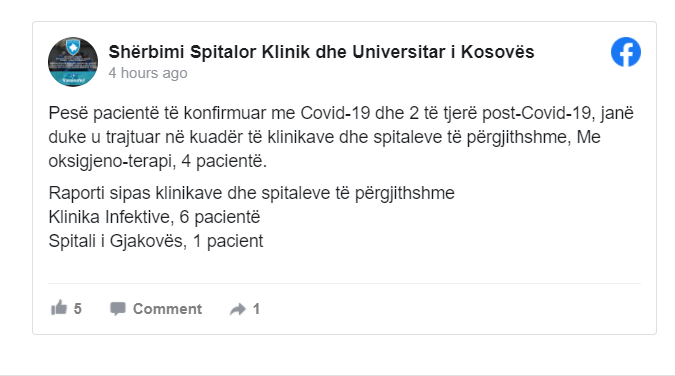675x376 pixels.
Task: Click the thumbs-up like icon
Action: (59, 308)
